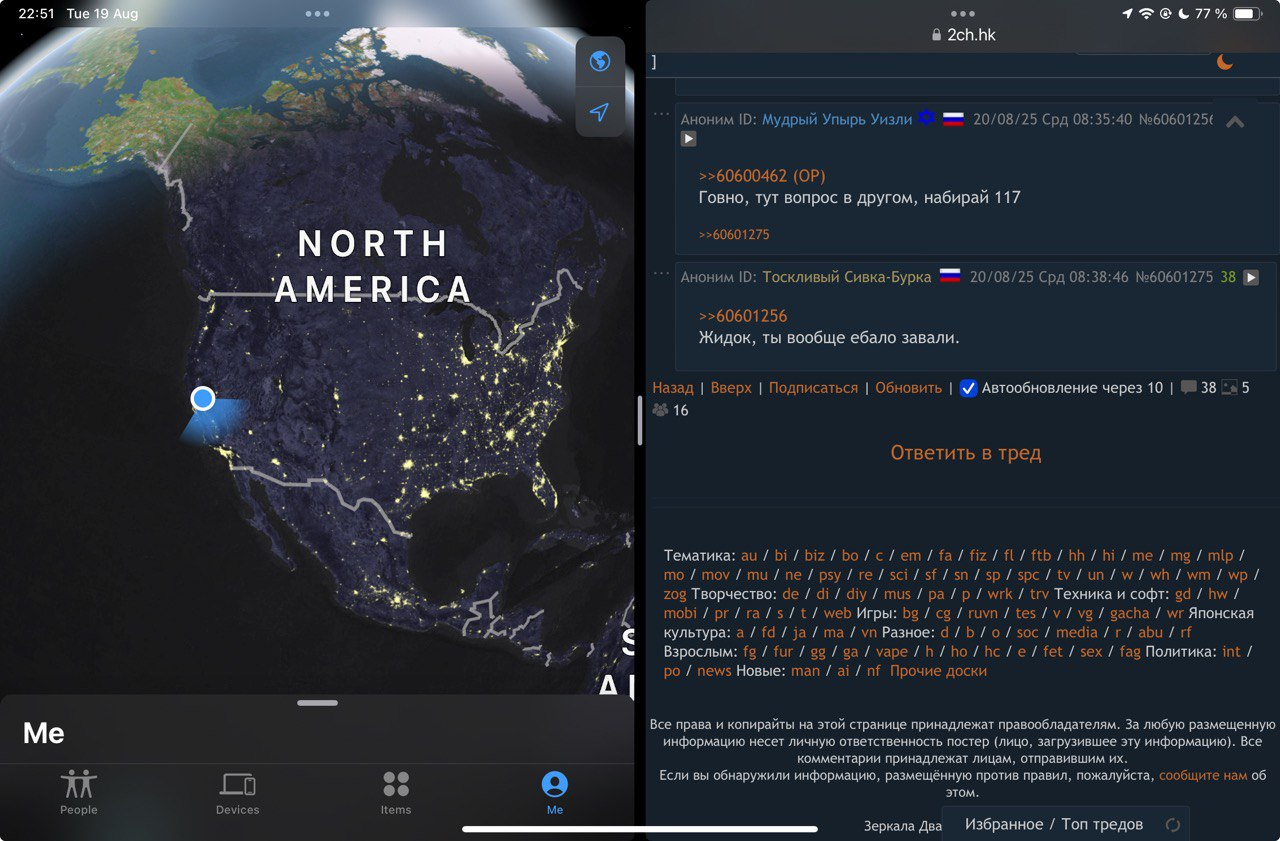Click the Russian flag on Мудрый Упырь post
This screenshot has width=1280, height=841.
click(x=953, y=119)
